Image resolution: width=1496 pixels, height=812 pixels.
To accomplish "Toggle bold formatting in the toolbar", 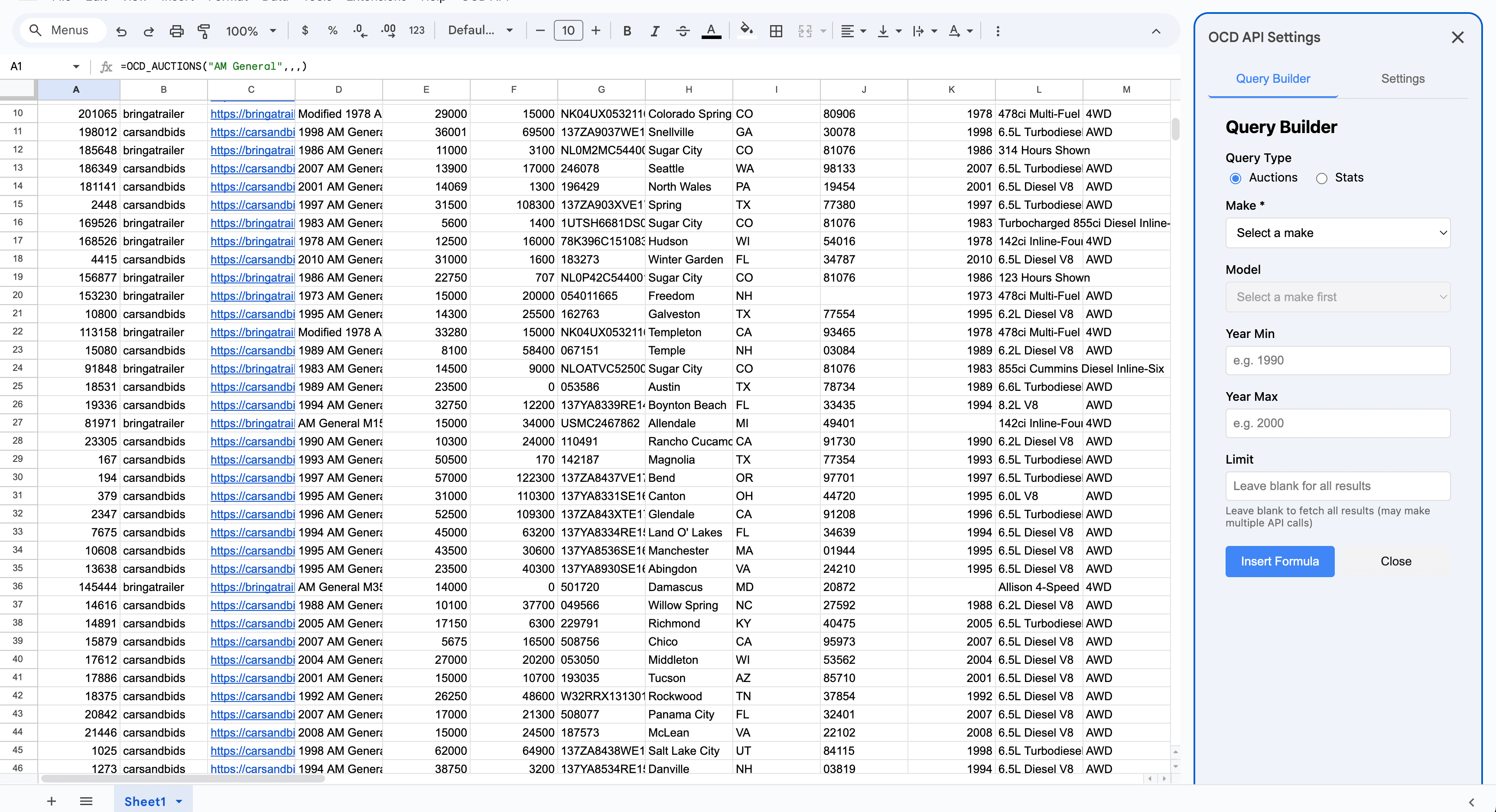I will pos(627,31).
